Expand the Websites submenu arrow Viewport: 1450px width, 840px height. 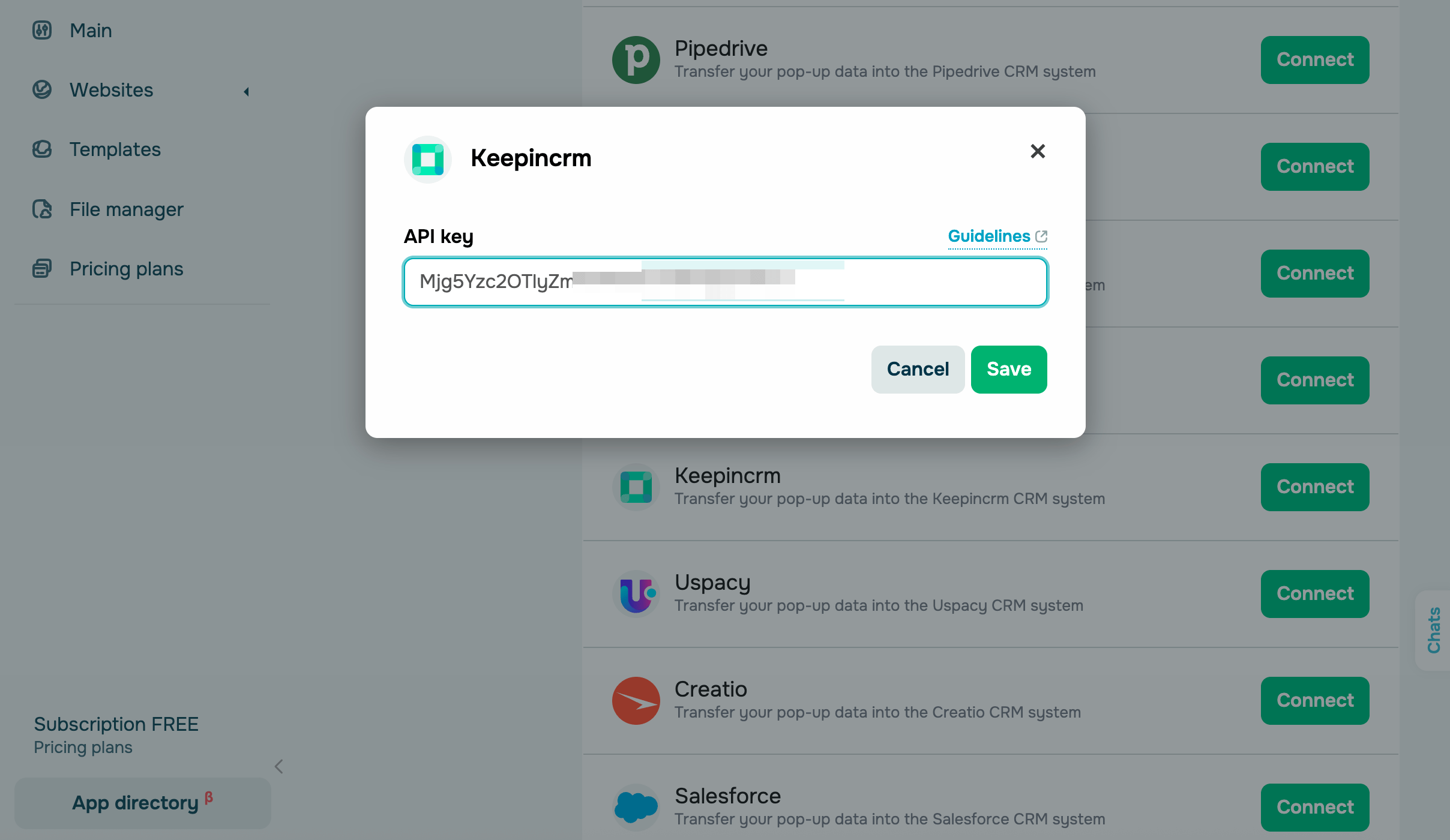246,91
